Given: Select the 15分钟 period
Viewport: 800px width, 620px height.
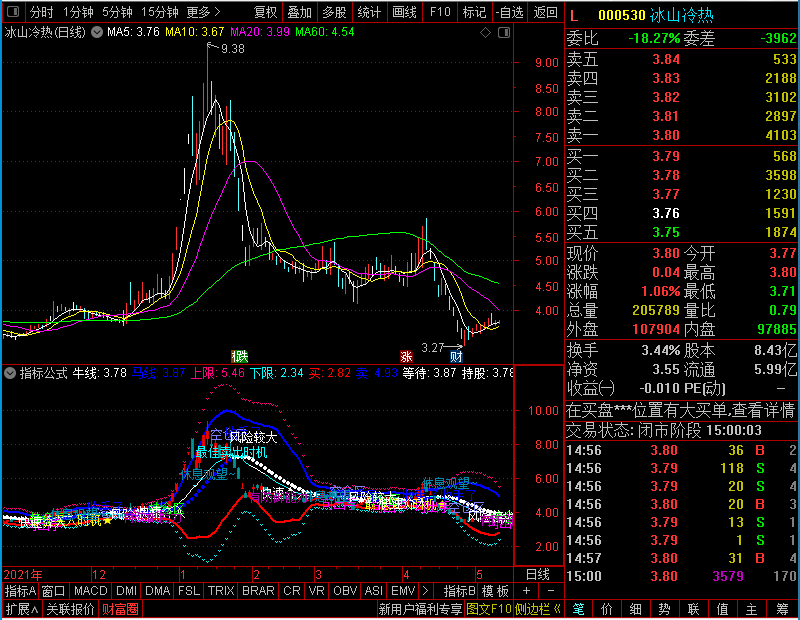Looking at the screenshot, I should 160,12.
